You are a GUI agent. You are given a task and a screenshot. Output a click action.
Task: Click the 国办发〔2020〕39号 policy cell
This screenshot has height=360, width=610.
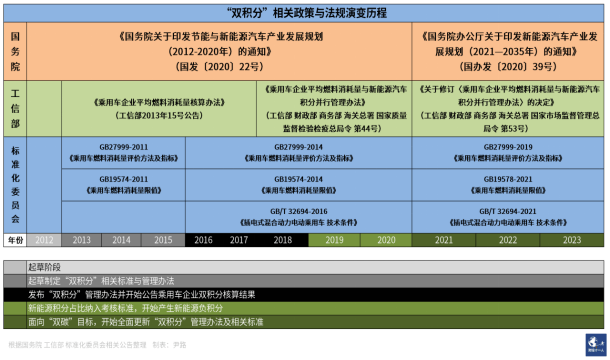pos(508,51)
